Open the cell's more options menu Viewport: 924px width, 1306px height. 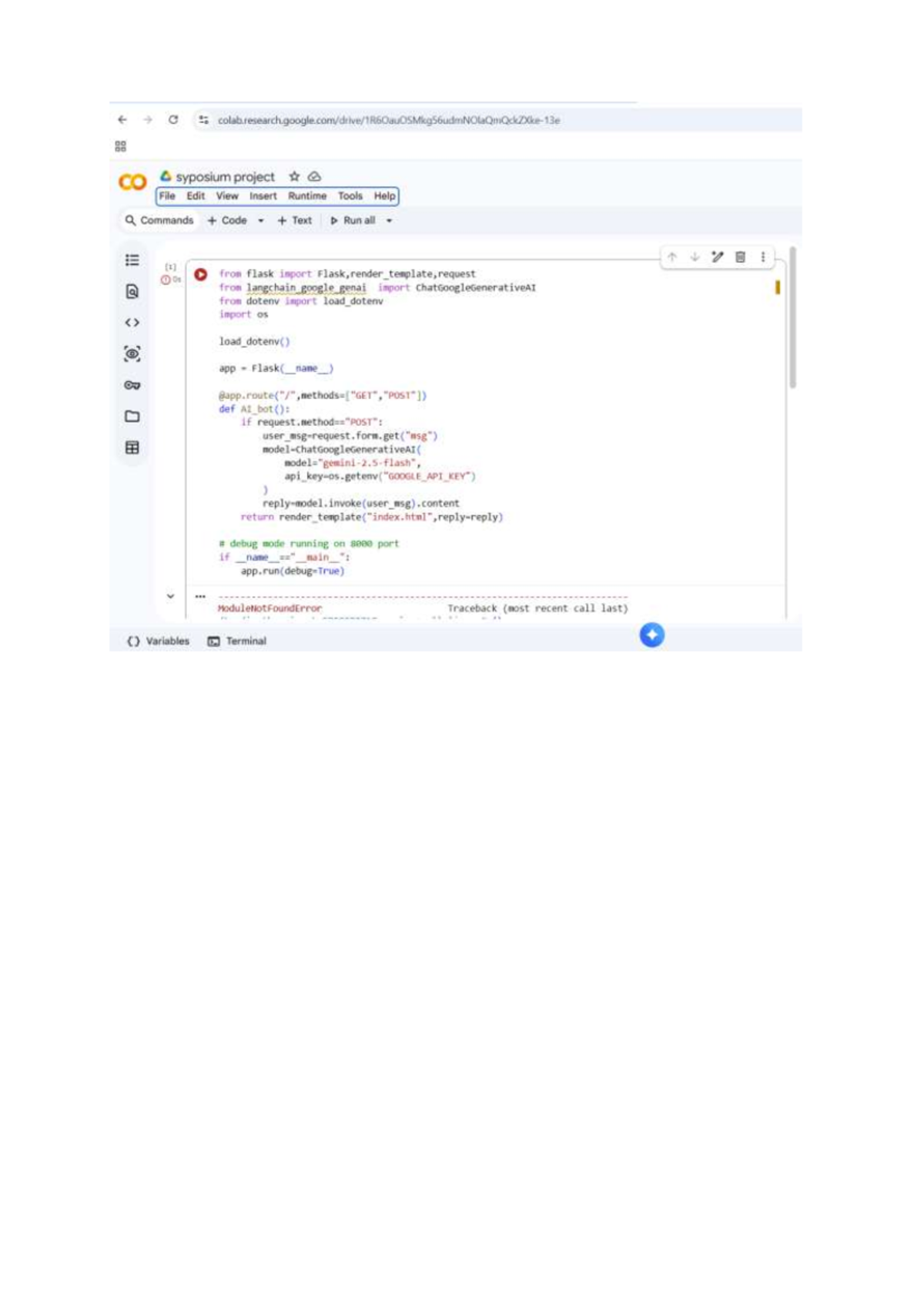(763, 257)
